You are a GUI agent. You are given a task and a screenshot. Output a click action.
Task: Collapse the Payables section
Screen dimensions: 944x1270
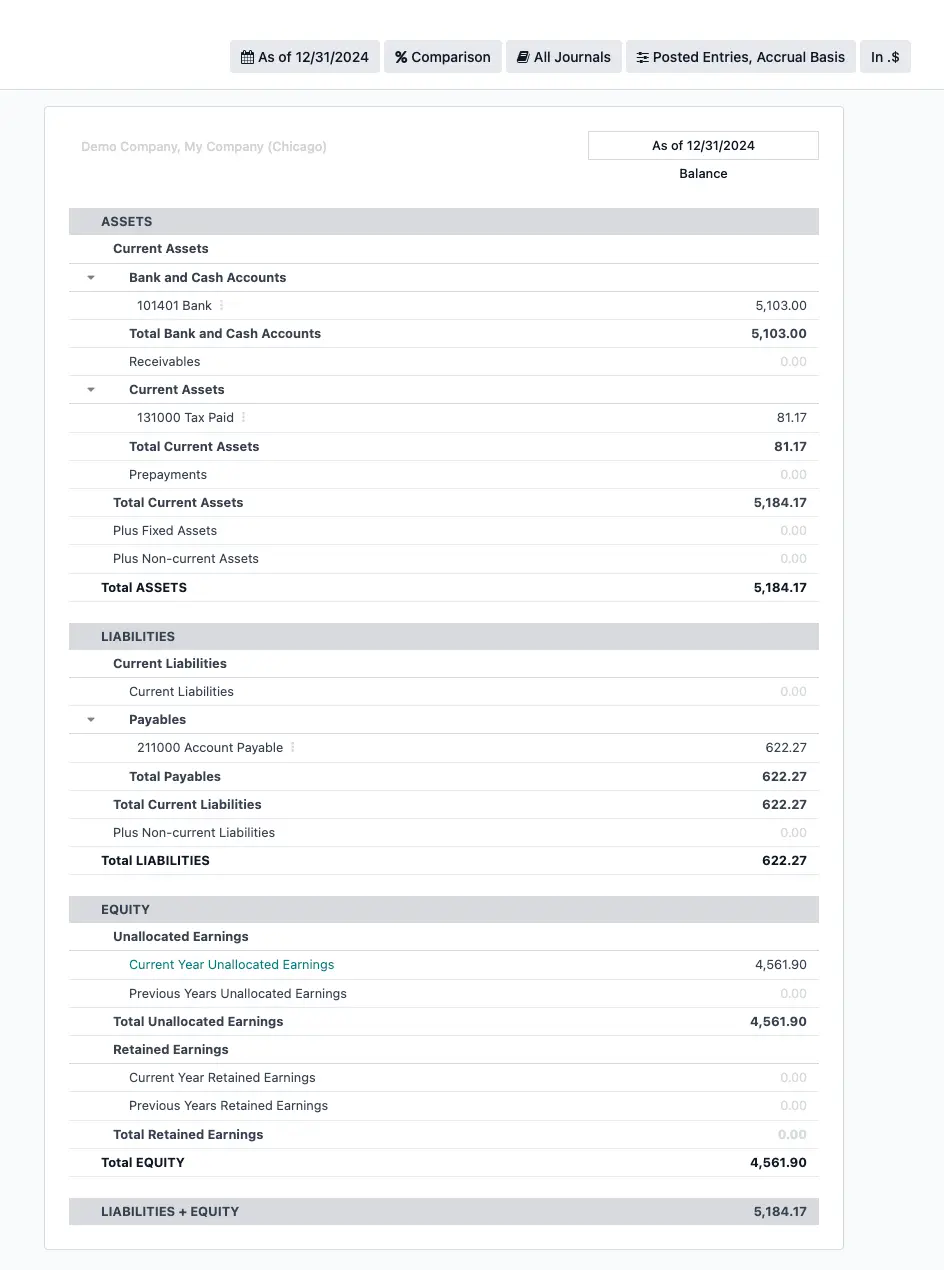(x=91, y=719)
